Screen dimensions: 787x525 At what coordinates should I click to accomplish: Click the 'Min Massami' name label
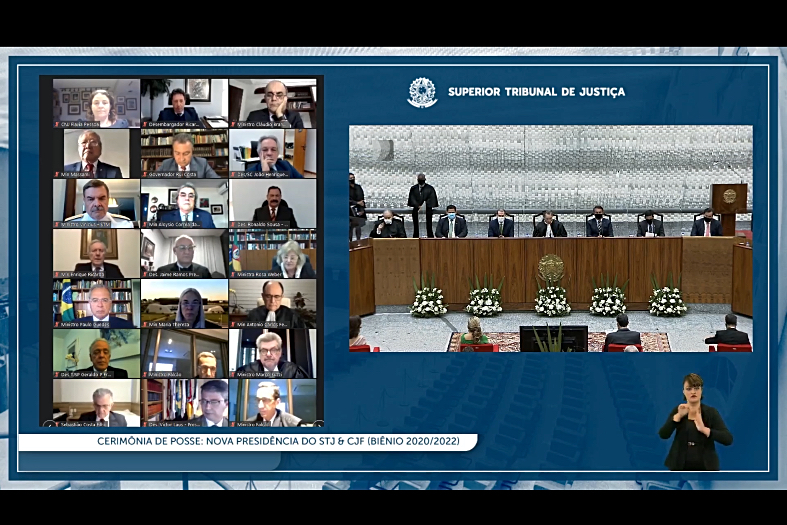(x=75, y=174)
